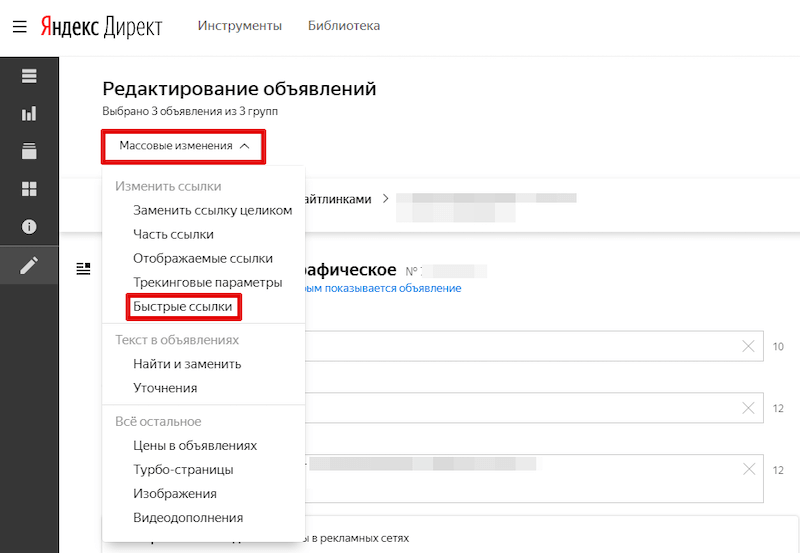The image size is (800, 553).
Task: Open the Инструменты menu
Action: (x=239, y=26)
